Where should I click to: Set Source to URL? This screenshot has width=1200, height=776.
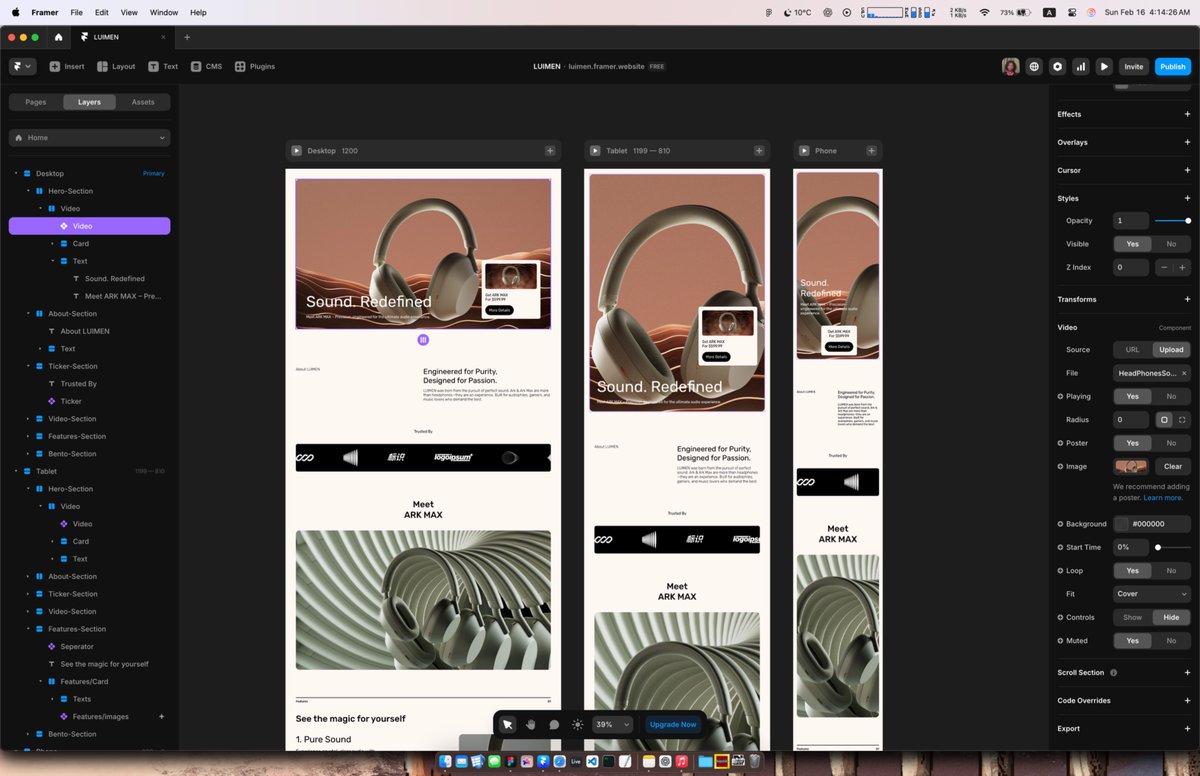(x=1132, y=350)
